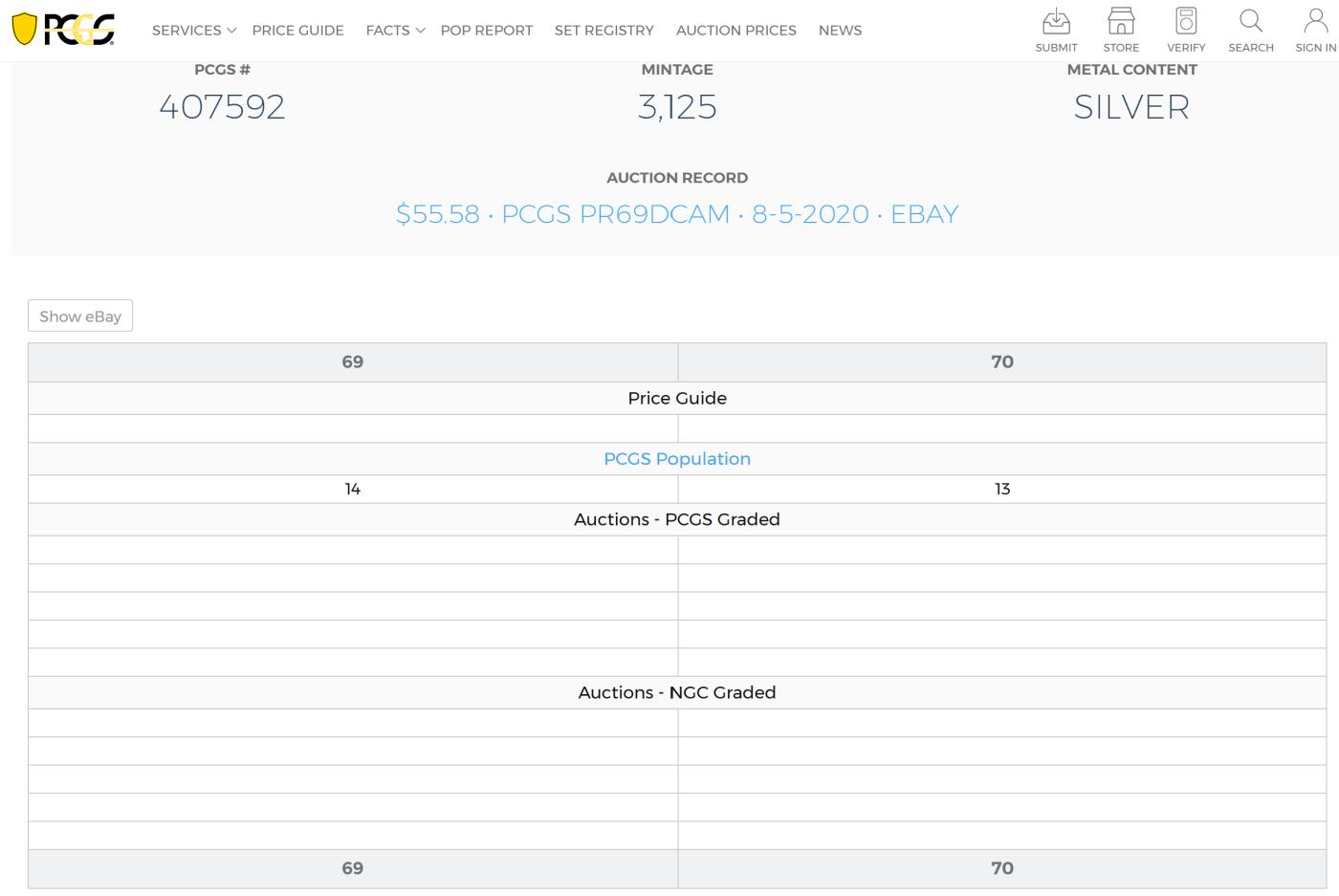Viewport: 1339px width, 896px height.
Task: Expand the Facts dropdown menu
Action: coord(394,31)
